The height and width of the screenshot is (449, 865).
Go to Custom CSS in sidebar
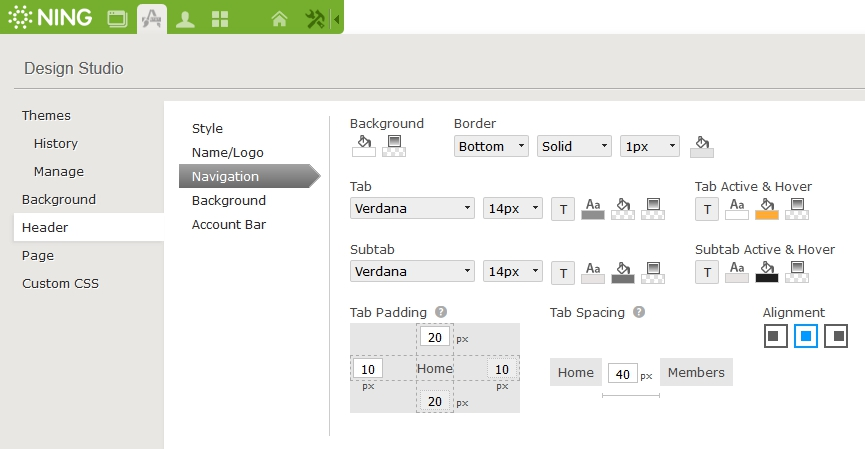pos(60,283)
